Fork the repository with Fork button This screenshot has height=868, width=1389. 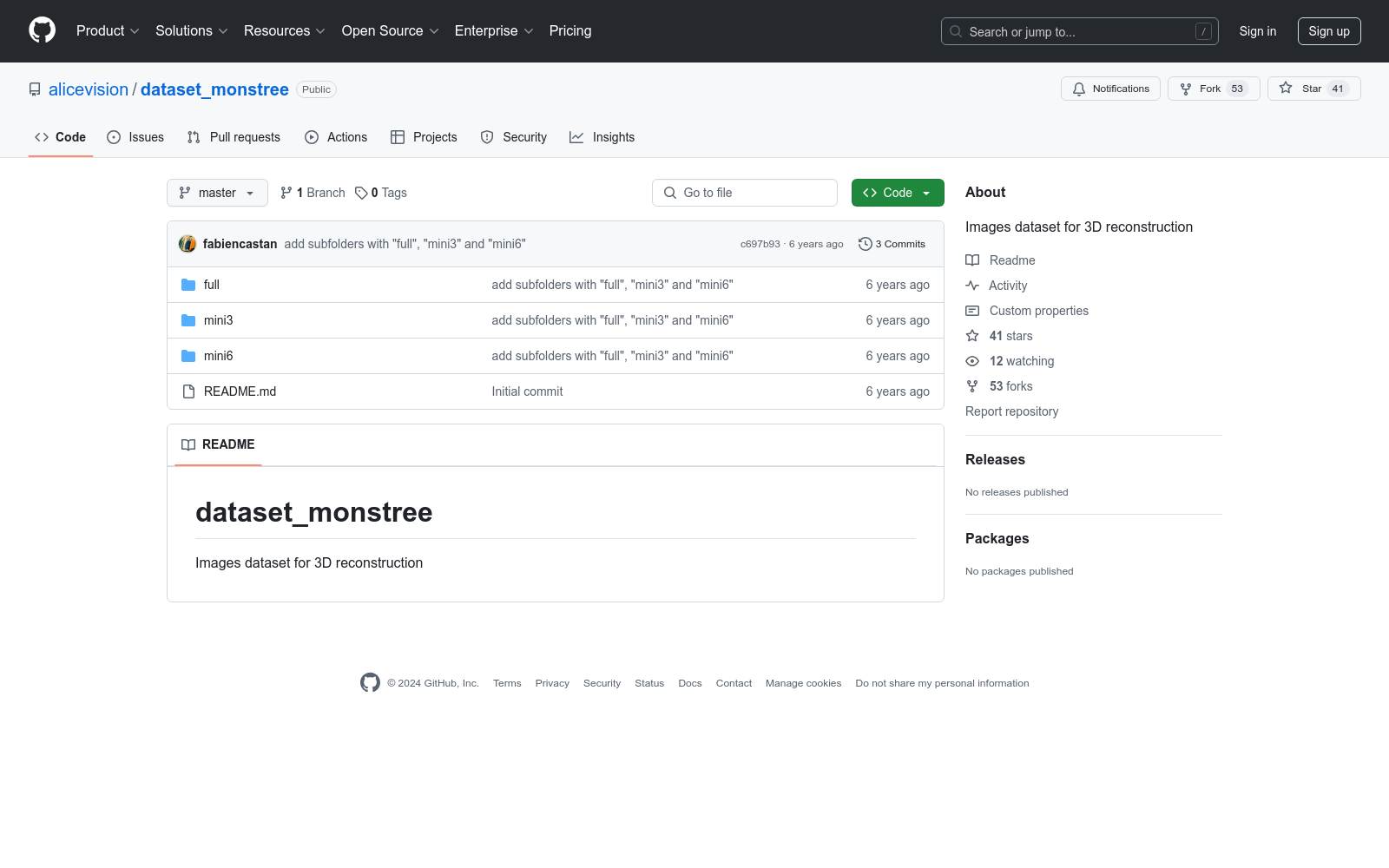(x=1214, y=89)
